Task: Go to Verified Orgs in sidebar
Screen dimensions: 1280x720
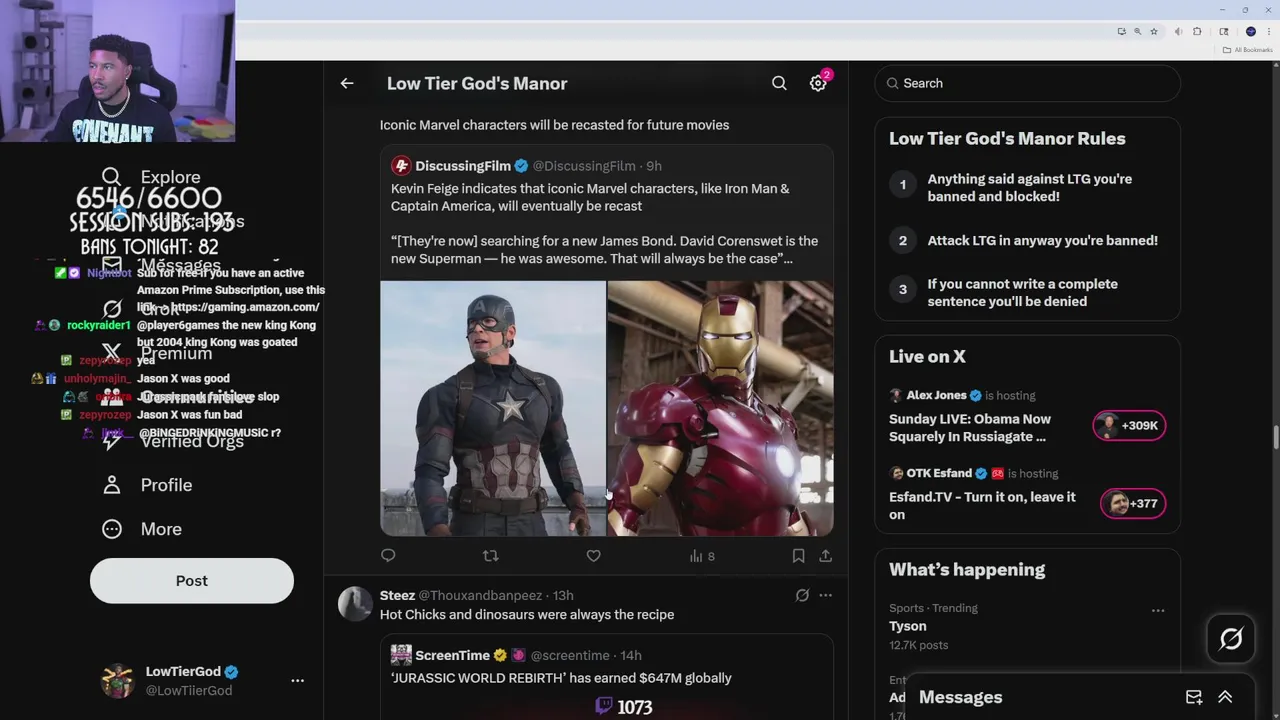Action: click(x=172, y=441)
